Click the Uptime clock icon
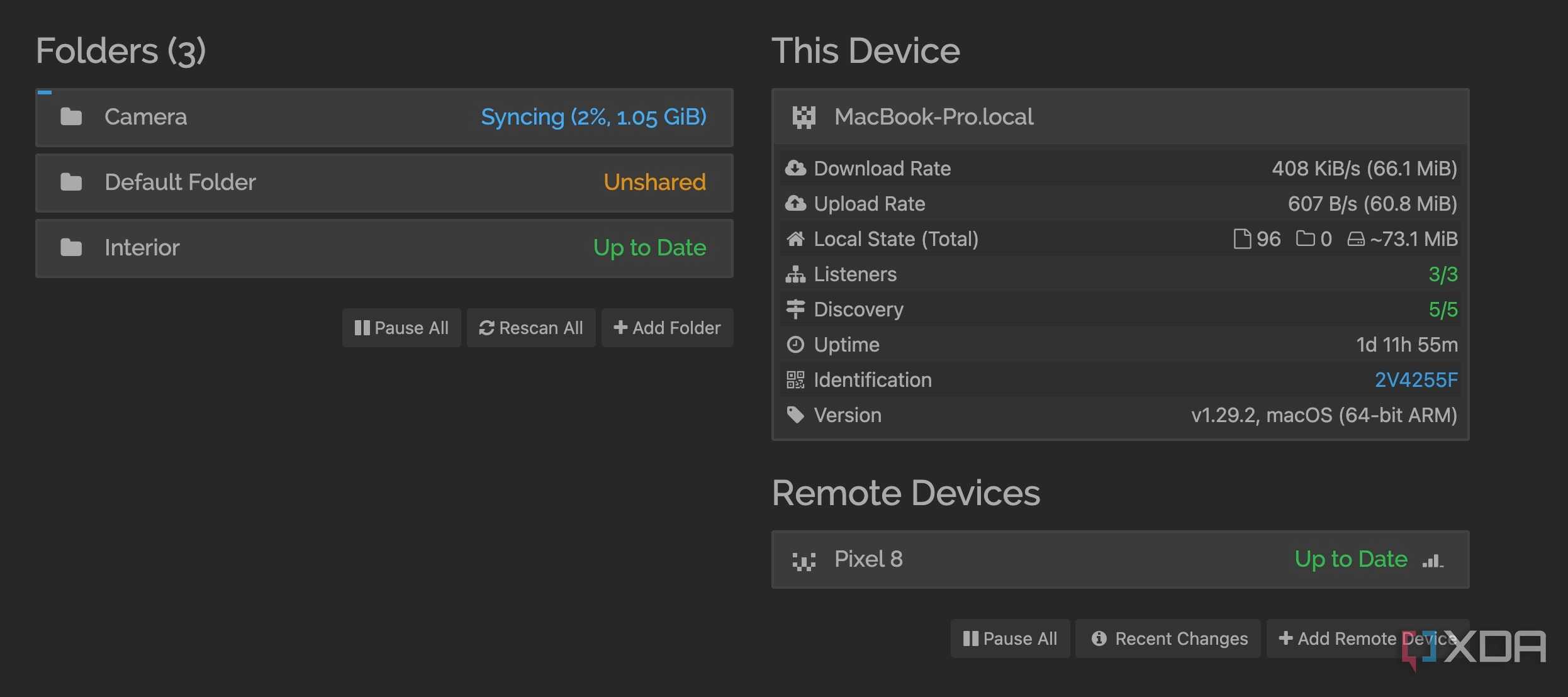 click(x=795, y=344)
